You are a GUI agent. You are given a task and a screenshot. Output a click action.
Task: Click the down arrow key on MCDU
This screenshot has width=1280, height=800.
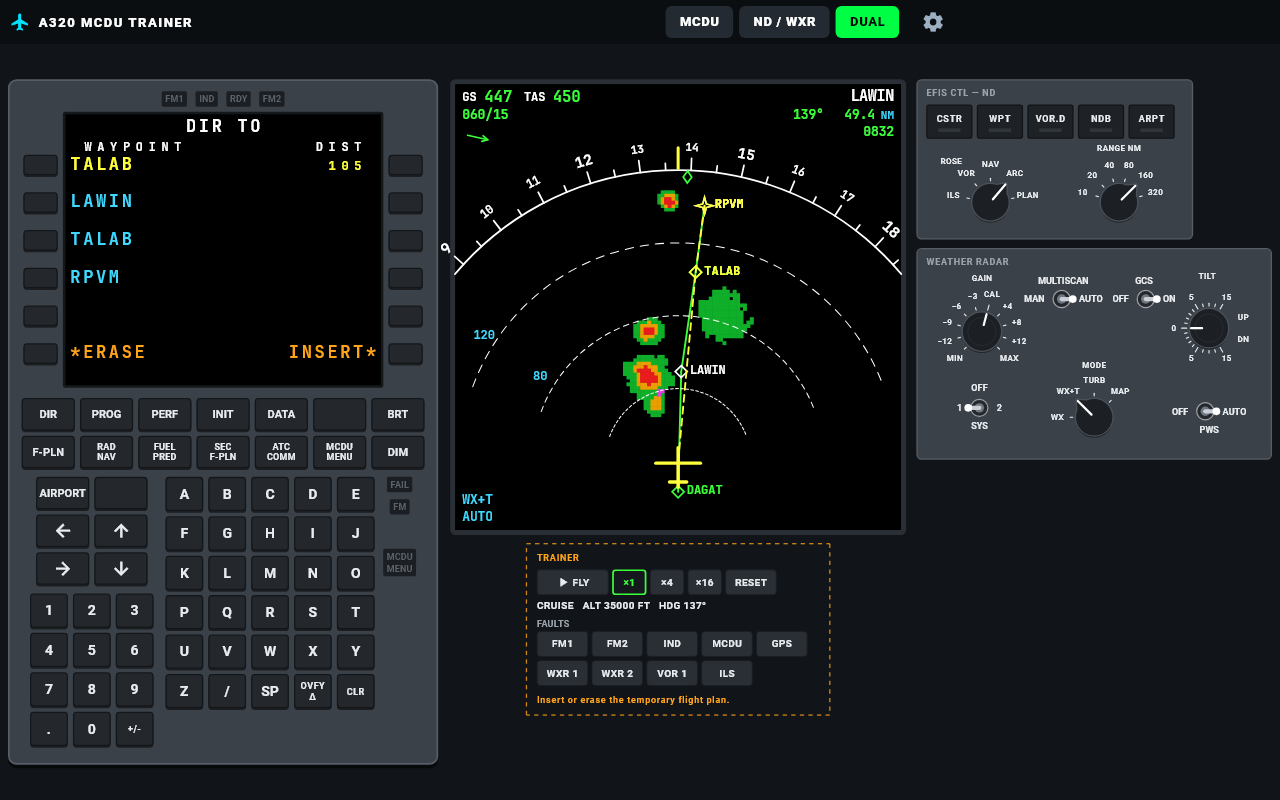point(121,569)
